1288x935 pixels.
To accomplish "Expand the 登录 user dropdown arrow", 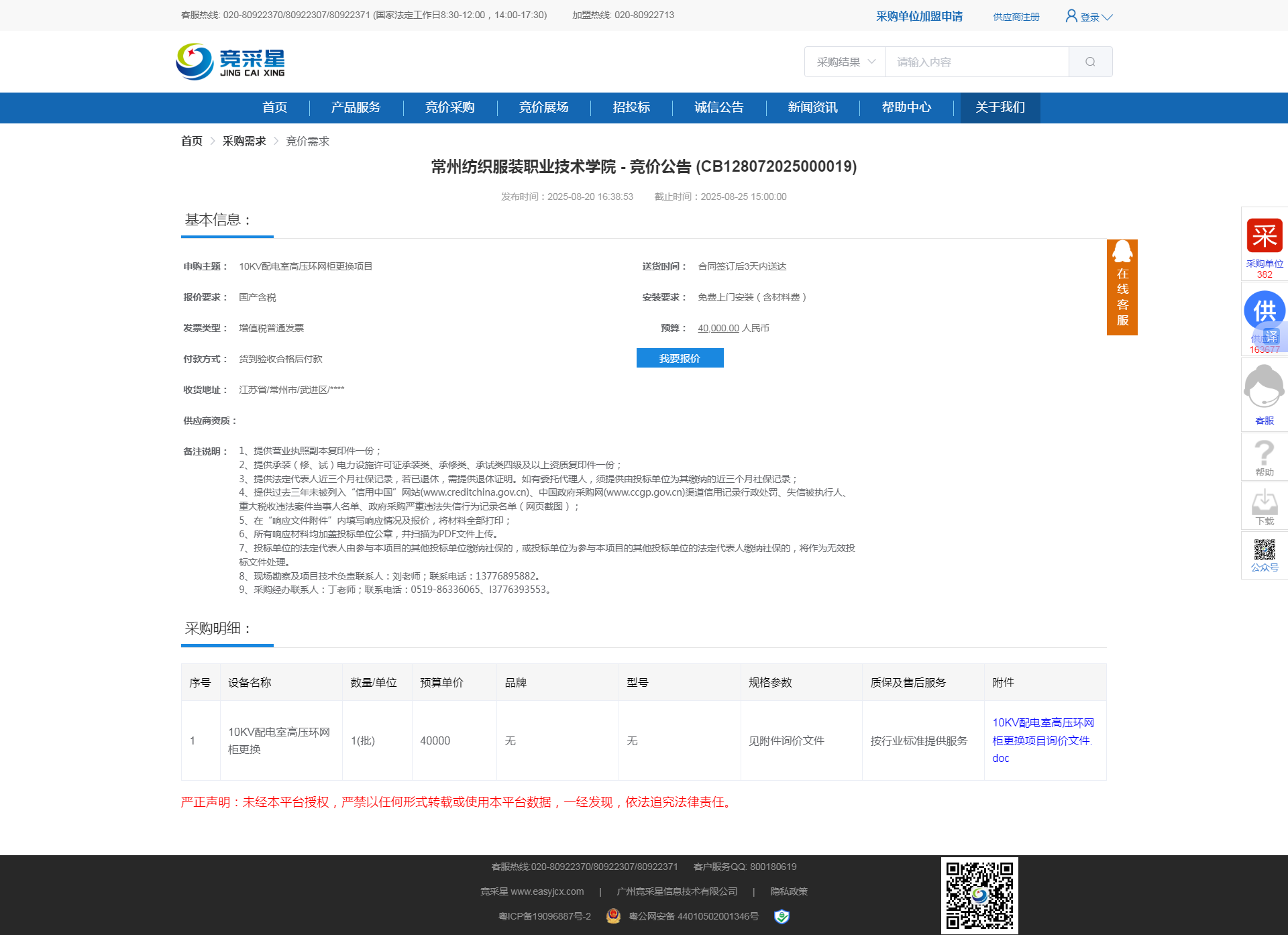I will point(1107,17).
